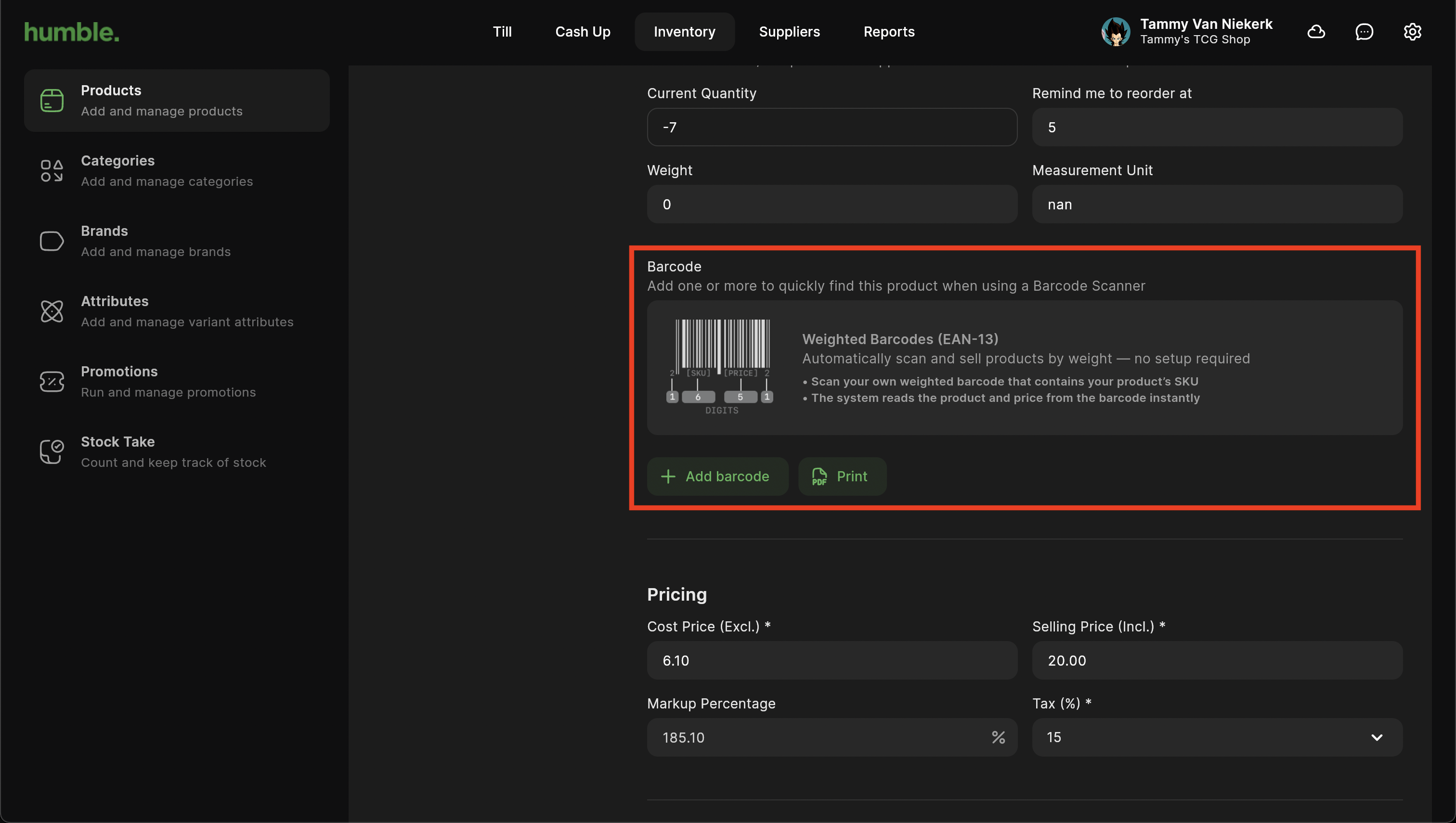Viewport: 1456px width, 823px height.
Task: Open the settings gear icon
Action: pos(1412,32)
